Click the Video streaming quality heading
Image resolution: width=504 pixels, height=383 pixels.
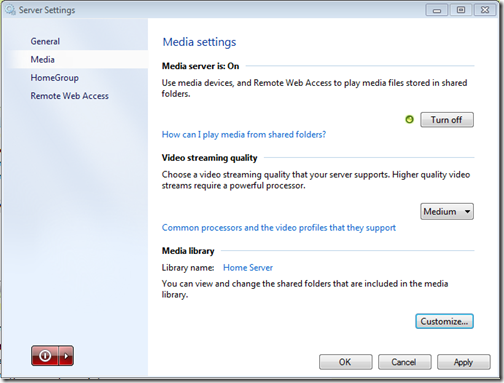pyautogui.click(x=209, y=158)
